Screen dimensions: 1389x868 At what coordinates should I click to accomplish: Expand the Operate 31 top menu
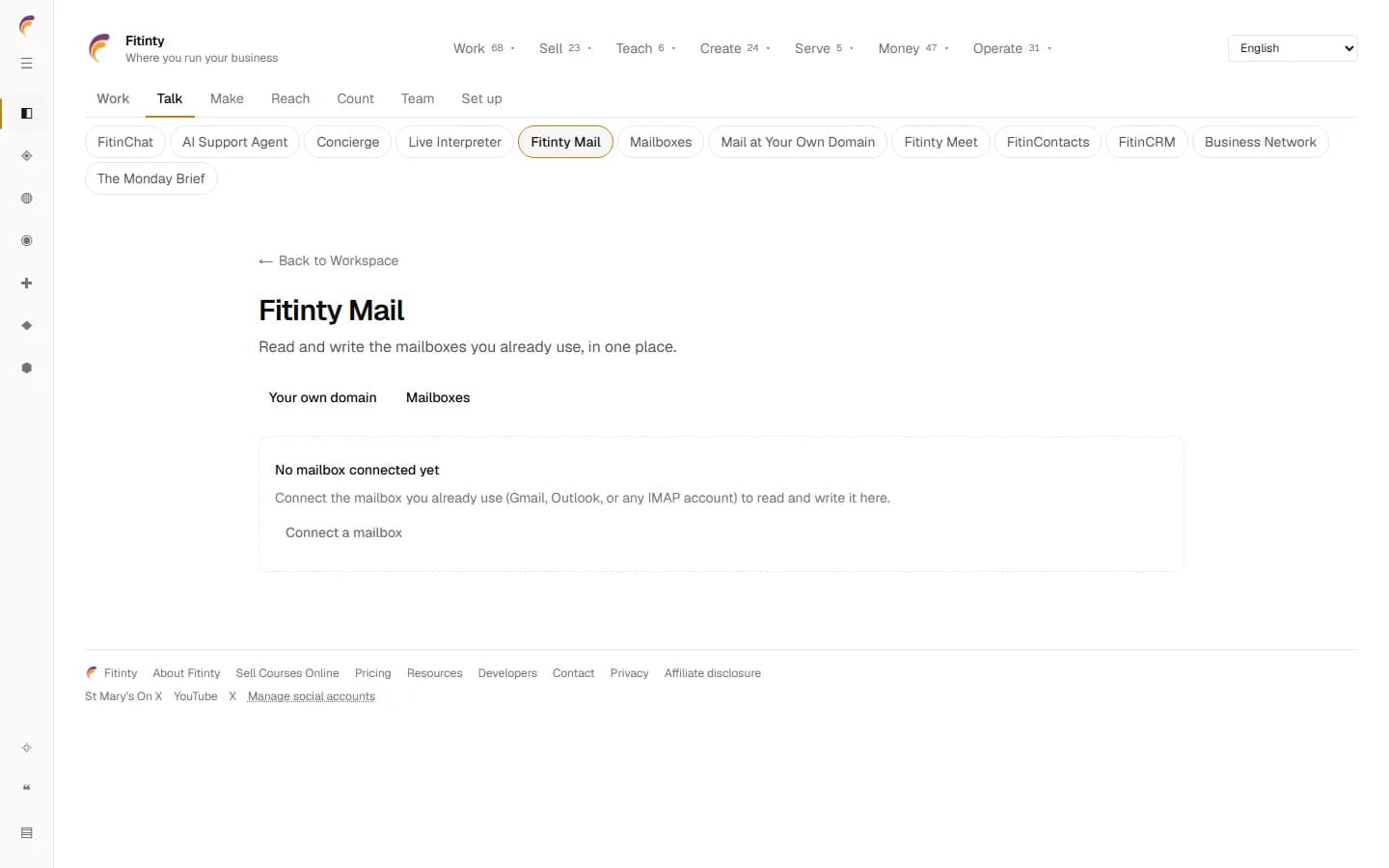pos(1013,48)
